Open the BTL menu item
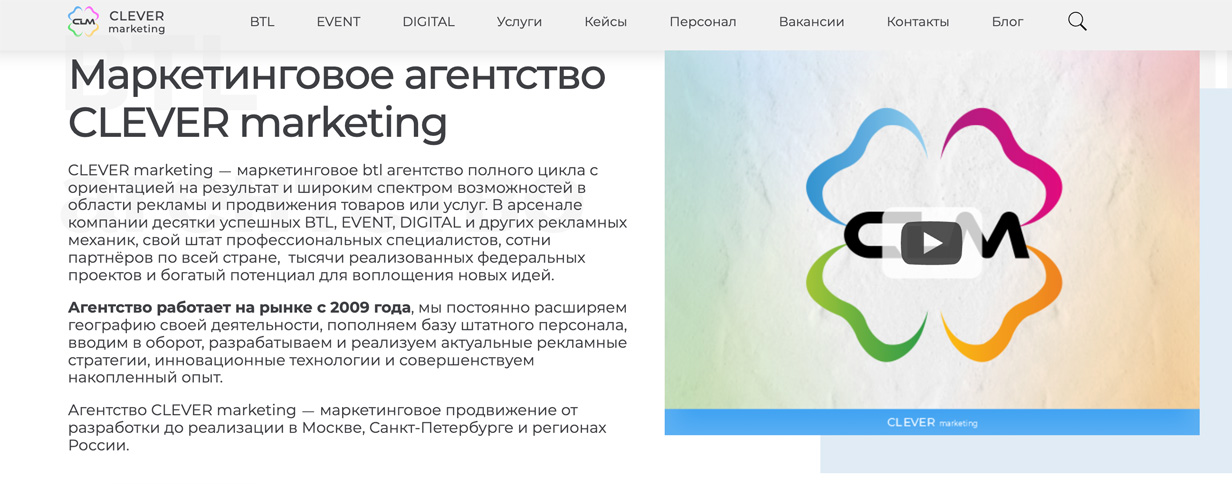1232x484 pixels. 262,21
